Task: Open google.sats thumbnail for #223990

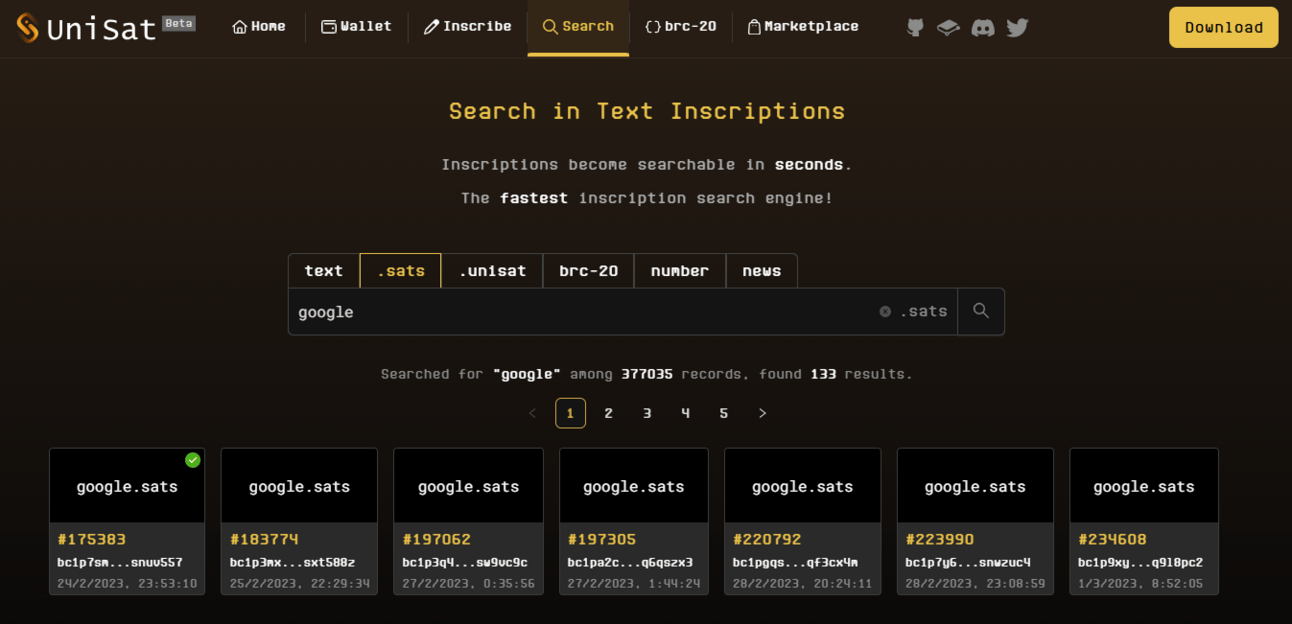Action: [975, 486]
